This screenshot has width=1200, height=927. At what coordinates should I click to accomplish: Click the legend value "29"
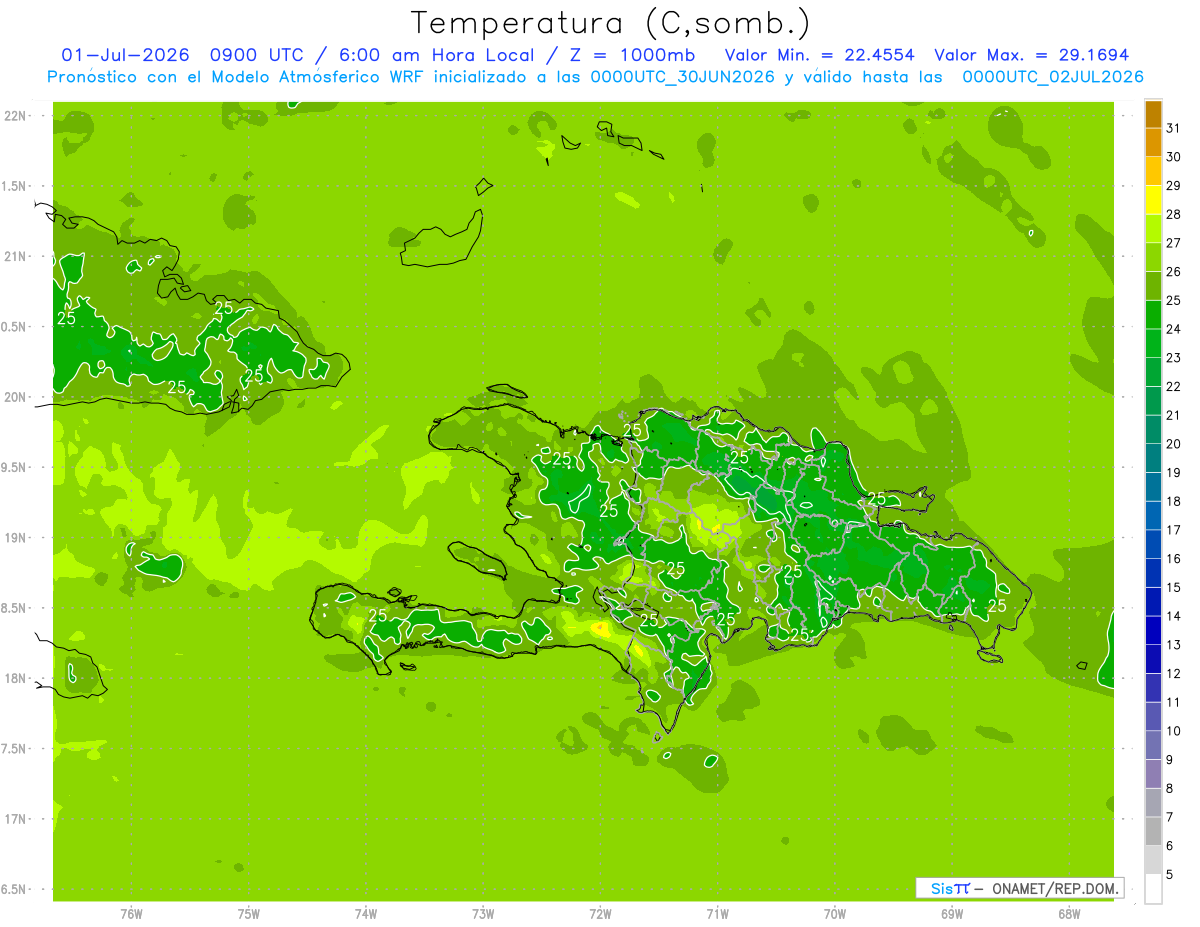point(1173,185)
